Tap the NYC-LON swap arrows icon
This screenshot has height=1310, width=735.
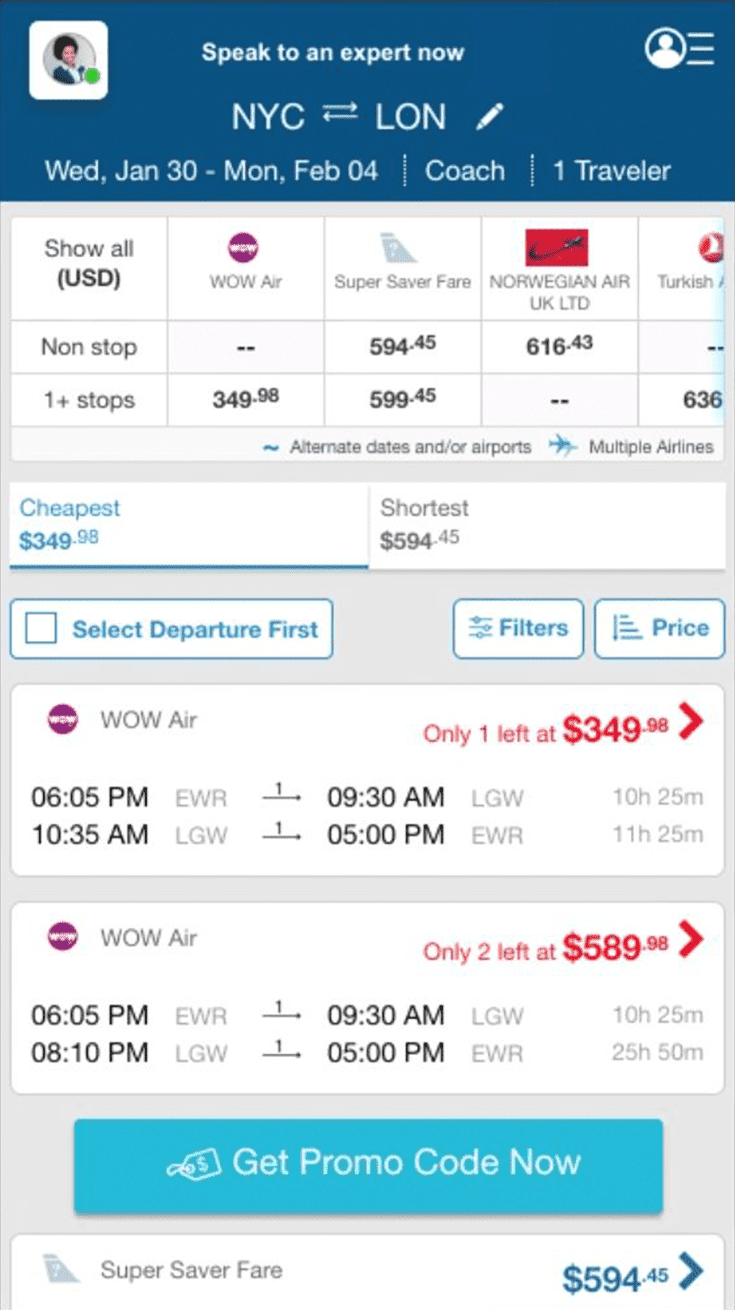[x=340, y=115]
